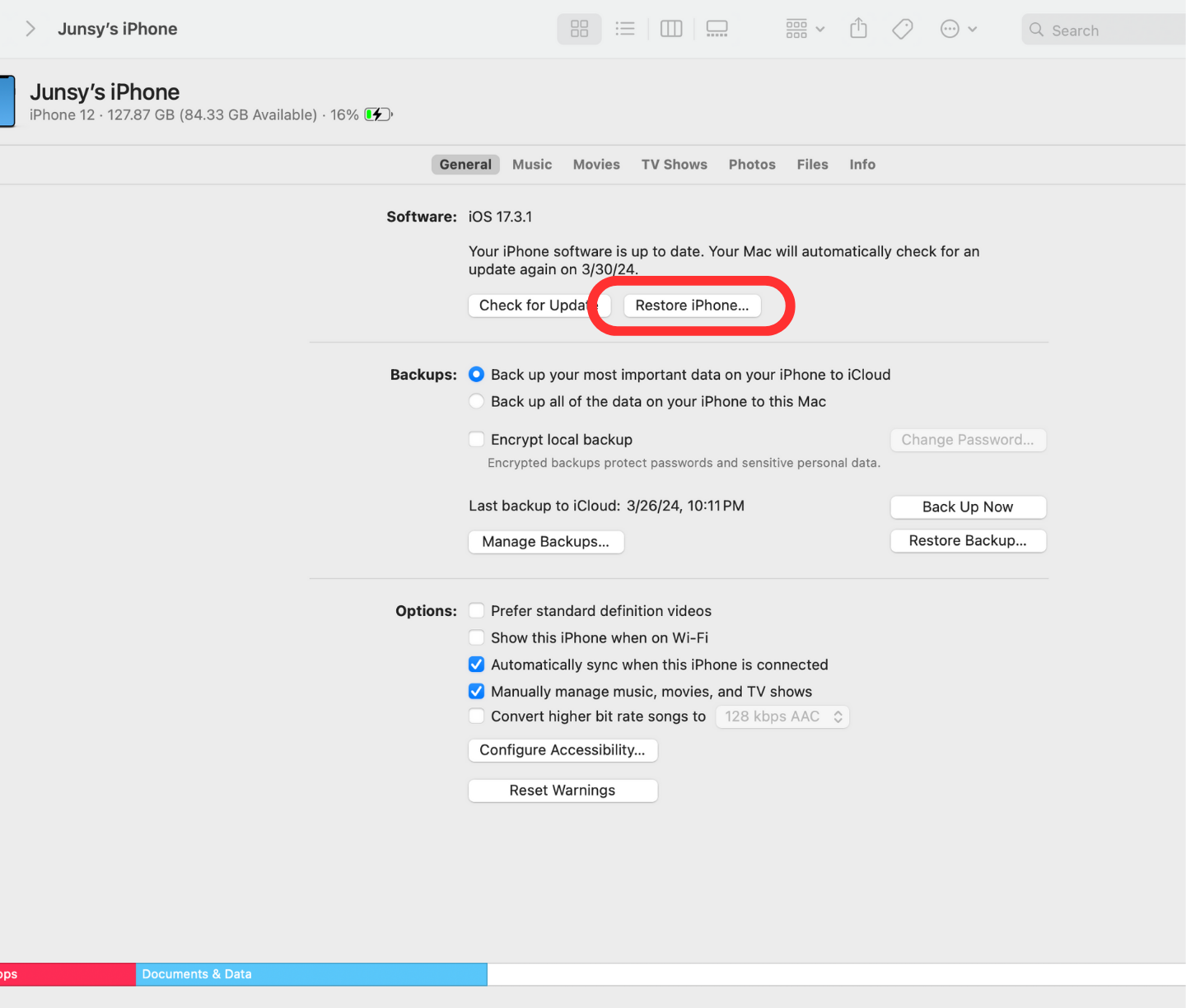
Task: Click the Documents & Data storage segment
Action: 311,974
